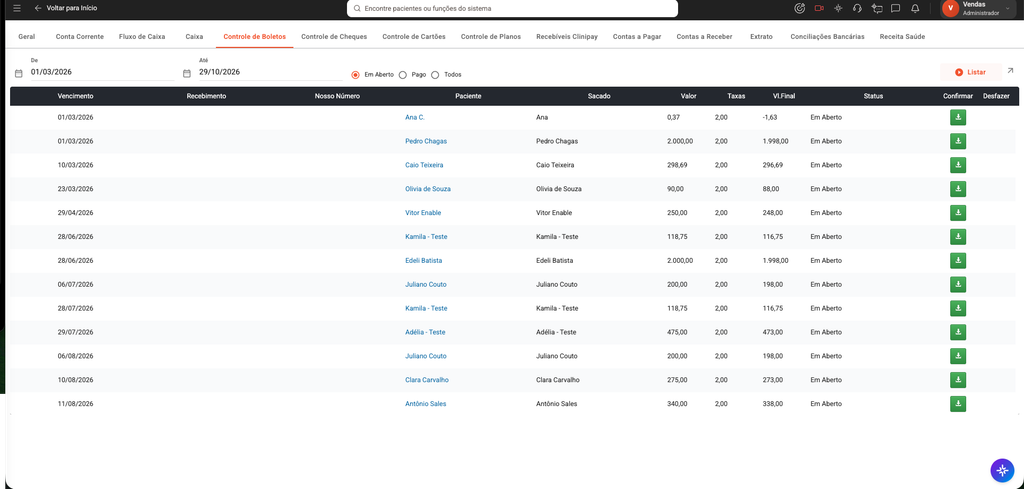This screenshot has width=1024, height=489.
Task: Click the calendar icon for the Até date
Action: 187,74
